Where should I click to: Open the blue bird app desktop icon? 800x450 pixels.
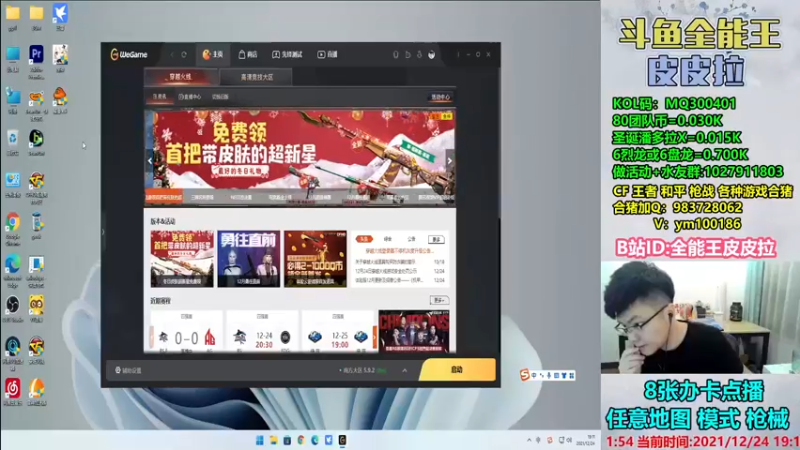[x=60, y=13]
